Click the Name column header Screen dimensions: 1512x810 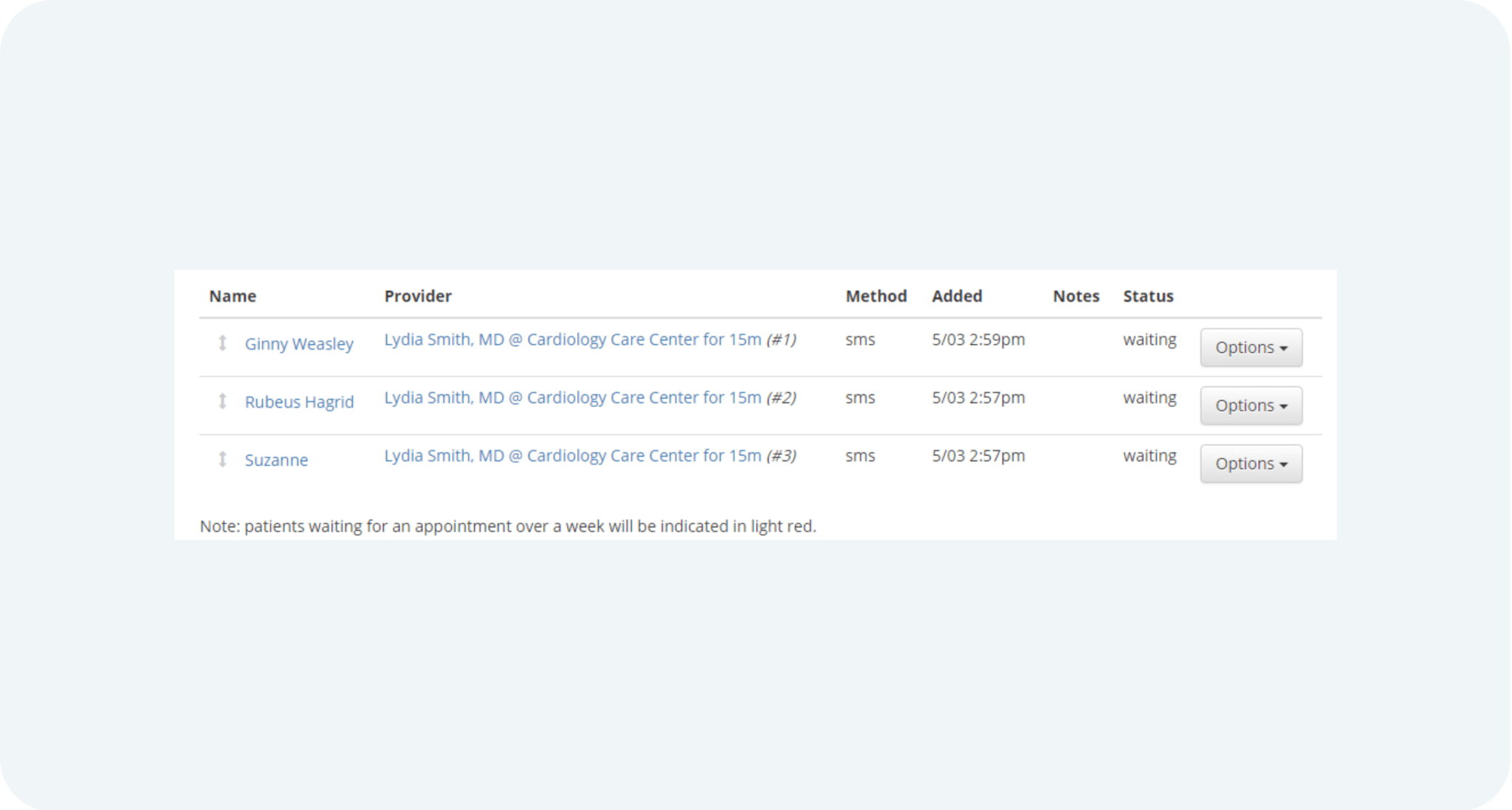click(x=233, y=296)
